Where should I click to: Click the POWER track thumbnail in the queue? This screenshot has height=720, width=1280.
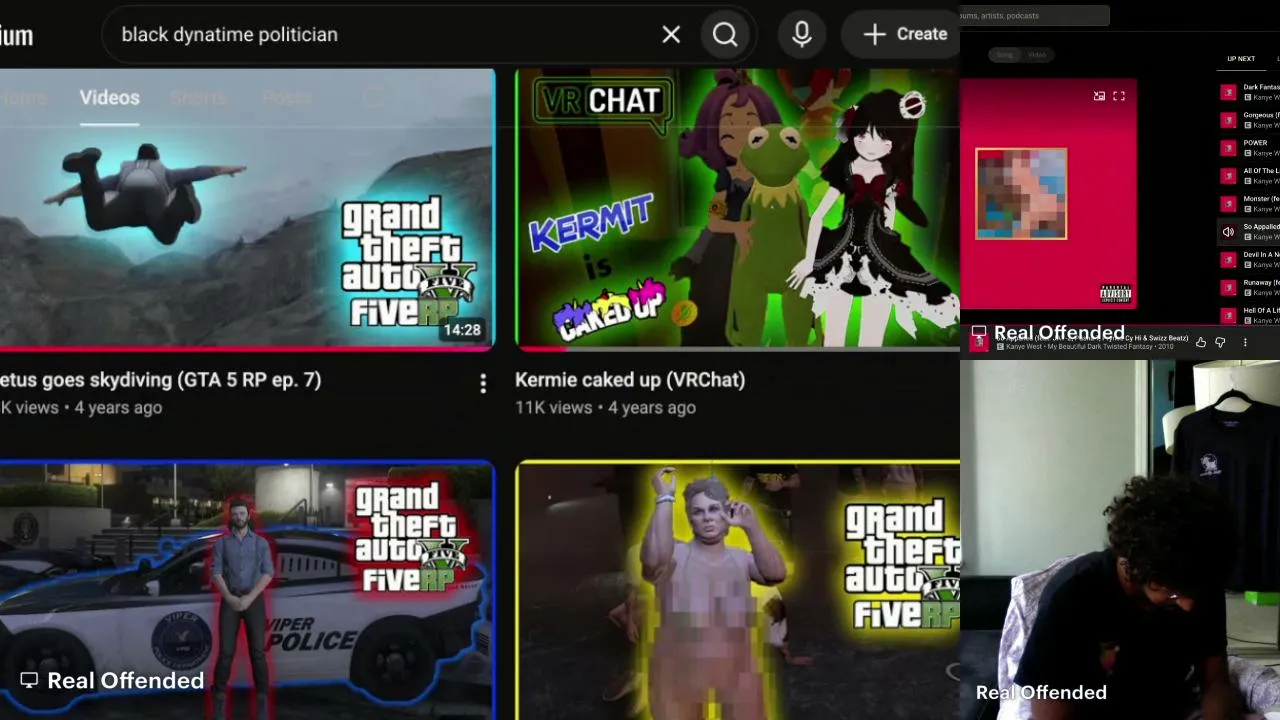[x=1228, y=148]
